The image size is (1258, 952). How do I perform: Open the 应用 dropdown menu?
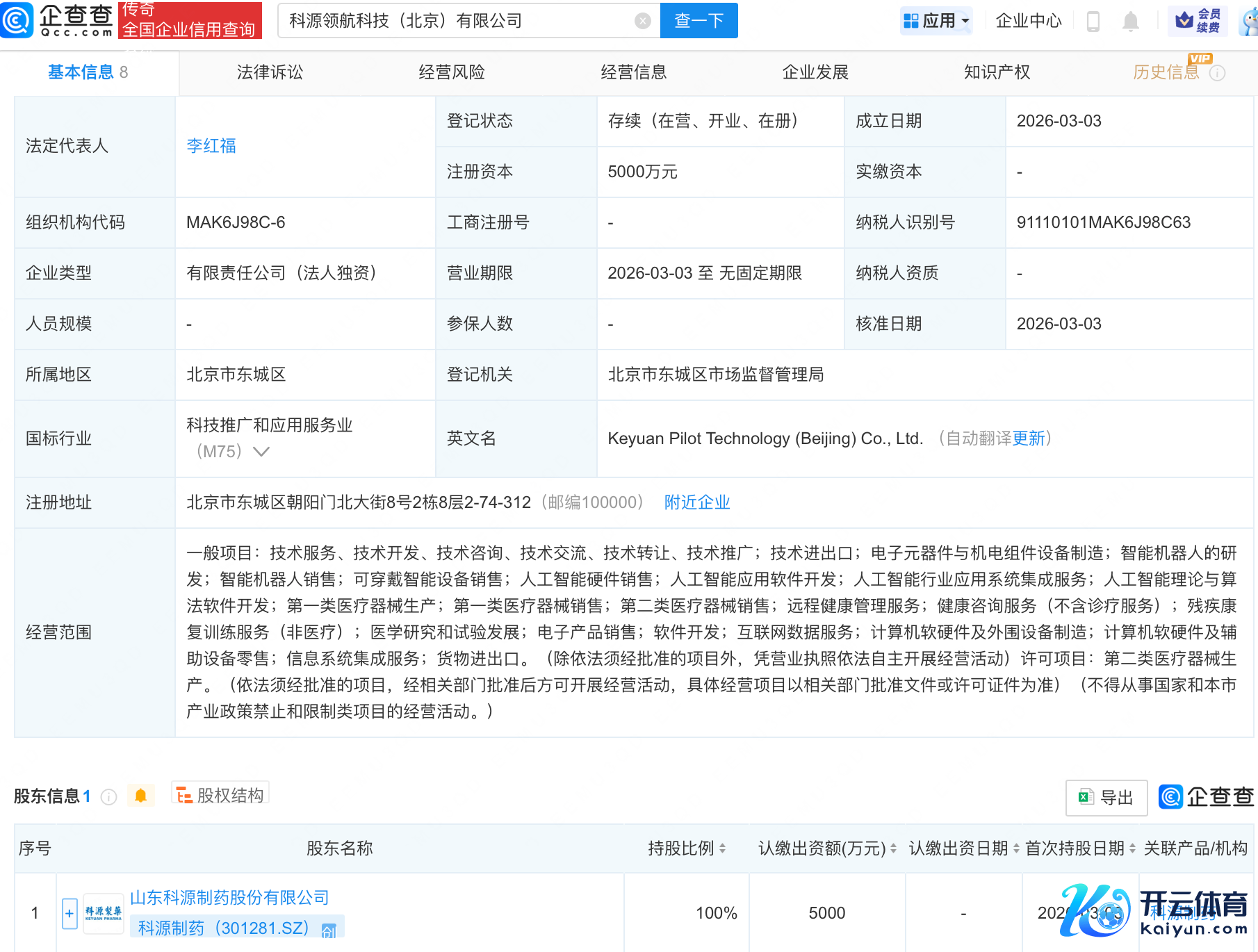(x=936, y=21)
